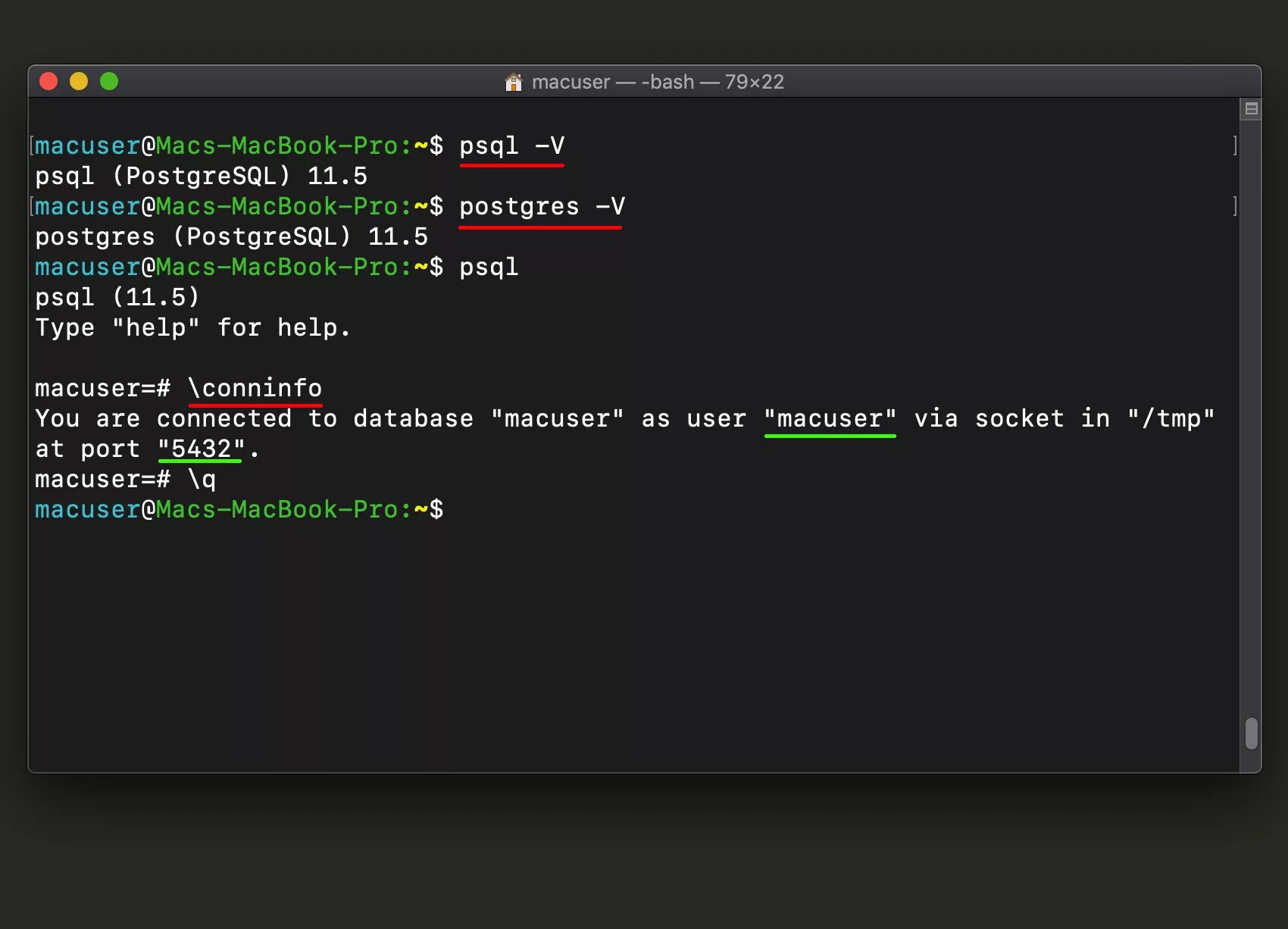This screenshot has height=929, width=1288.
Task: Click the window title "macuser — -bash — 79×22"
Action: pos(658,82)
